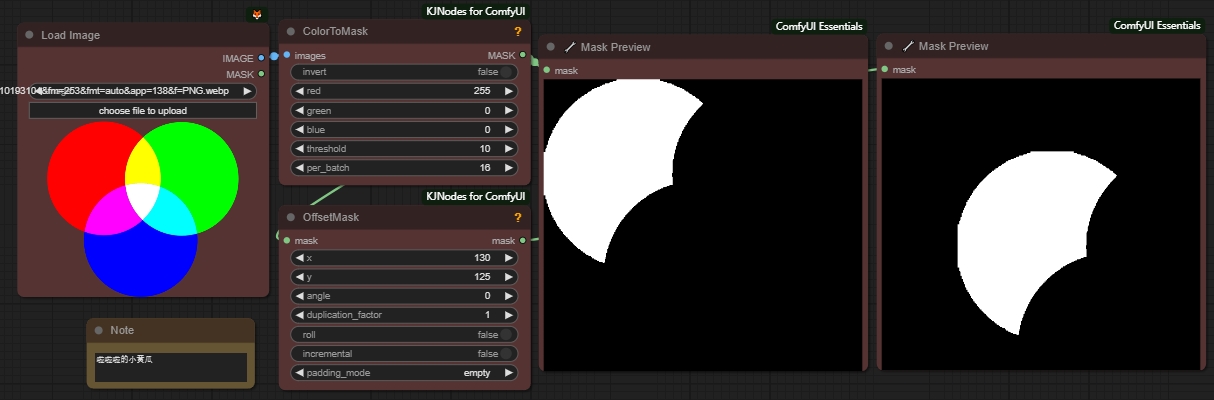Viewport: 1214px width, 400px height.
Task: Select previous padding_mode option with left arrow
Action: (298, 373)
